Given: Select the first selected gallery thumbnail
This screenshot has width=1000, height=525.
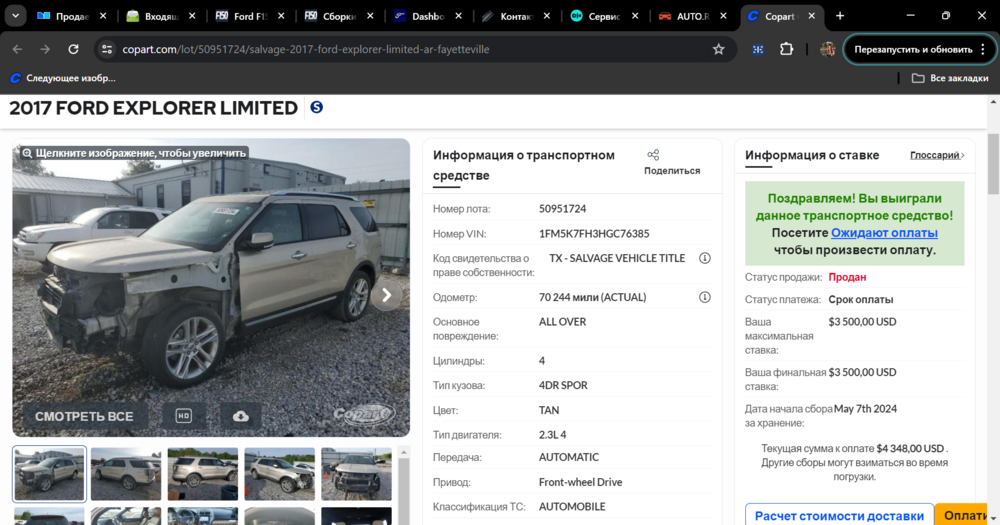Looking at the screenshot, I should click(x=49, y=474).
